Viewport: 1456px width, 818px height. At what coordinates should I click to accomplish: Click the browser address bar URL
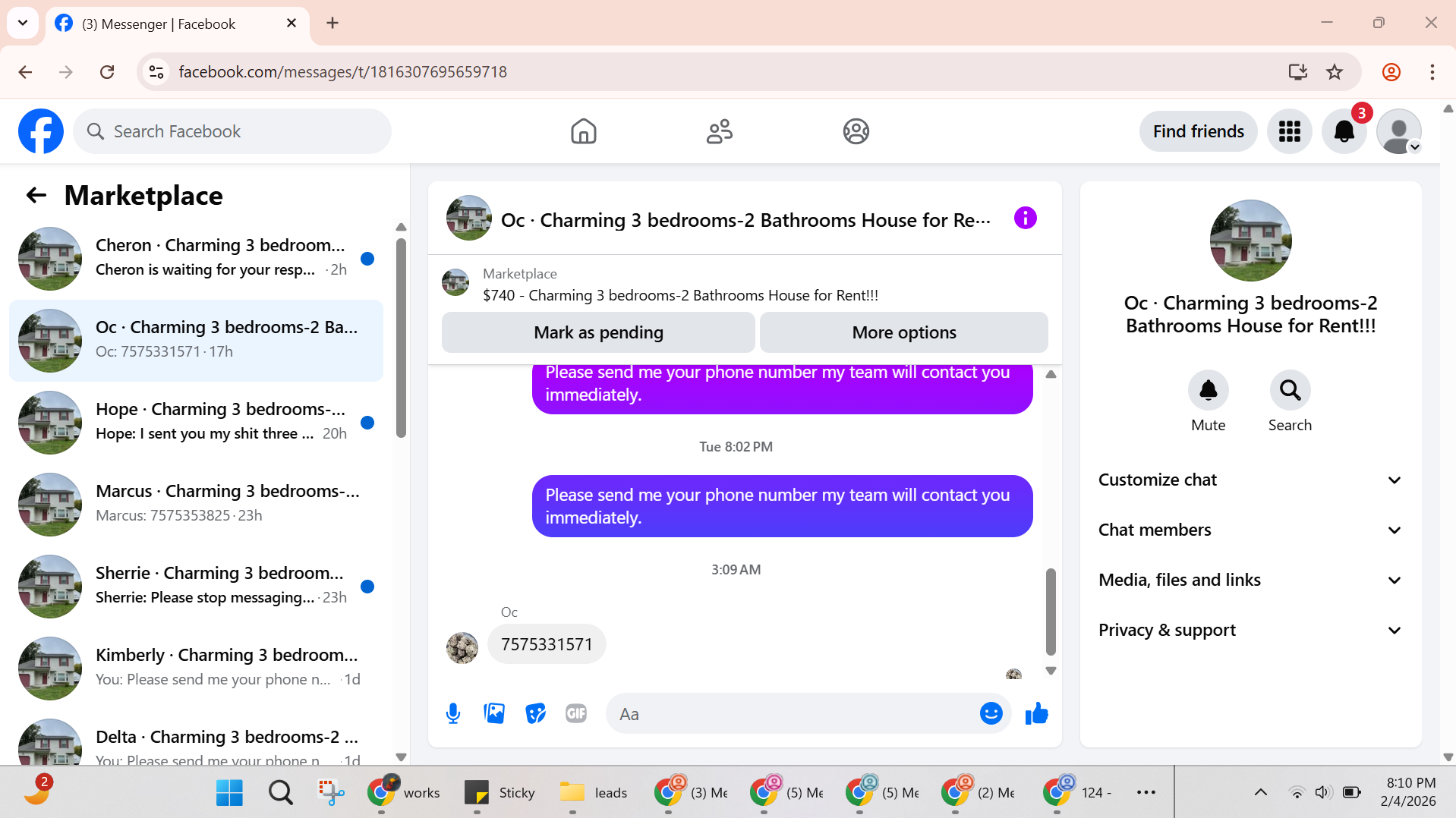coord(342,72)
